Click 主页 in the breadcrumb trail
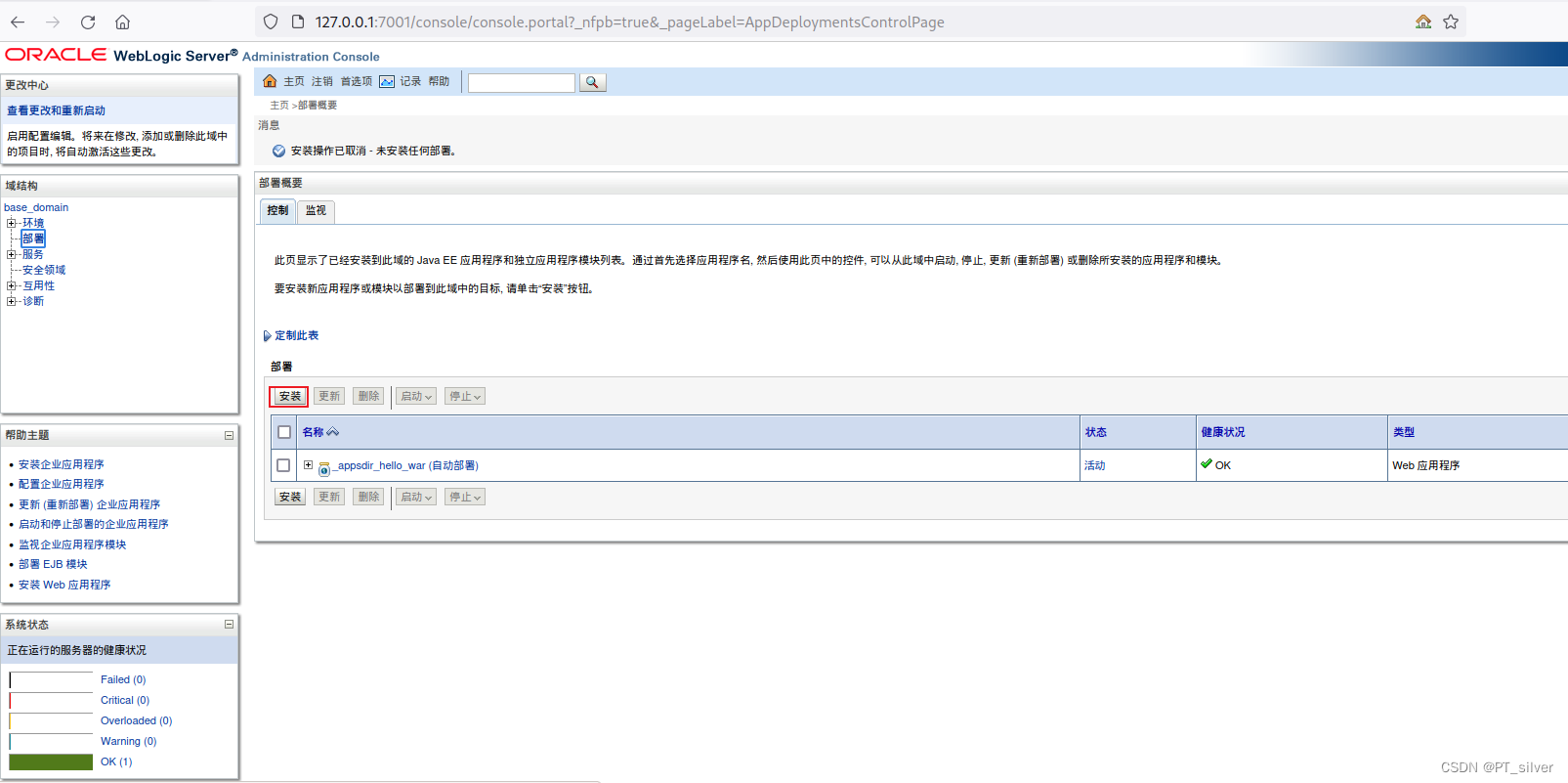The image size is (1568, 783). [x=279, y=105]
